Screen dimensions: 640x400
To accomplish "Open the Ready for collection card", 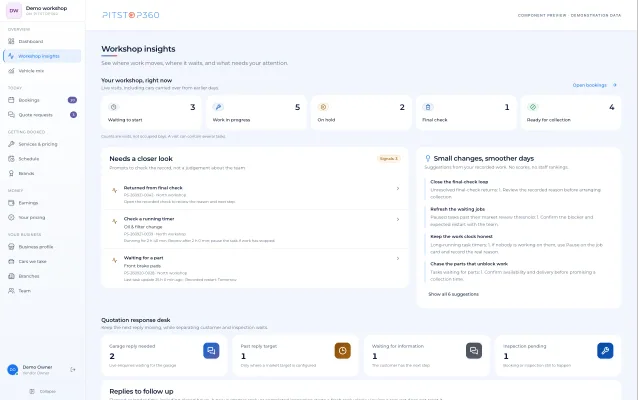I will pos(571,113).
